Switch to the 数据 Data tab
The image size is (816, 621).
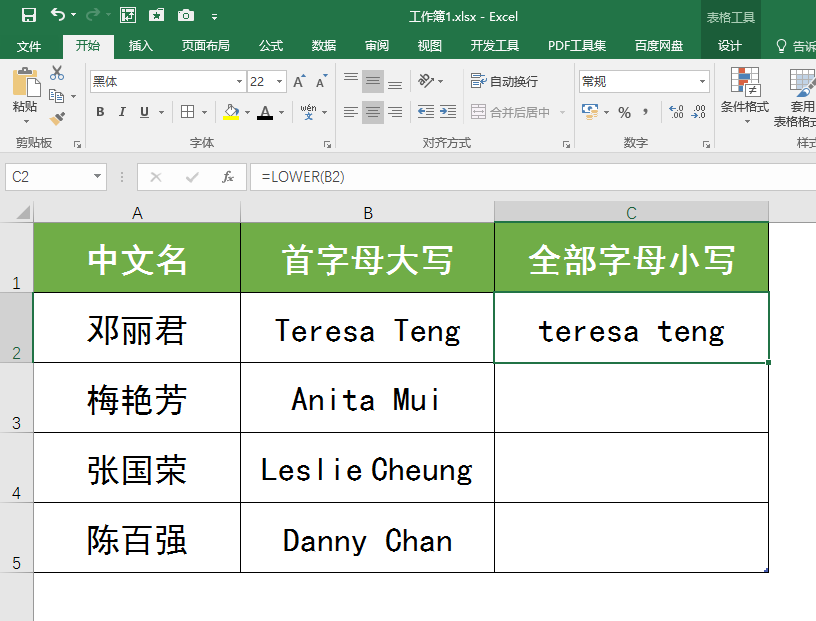[x=324, y=46]
